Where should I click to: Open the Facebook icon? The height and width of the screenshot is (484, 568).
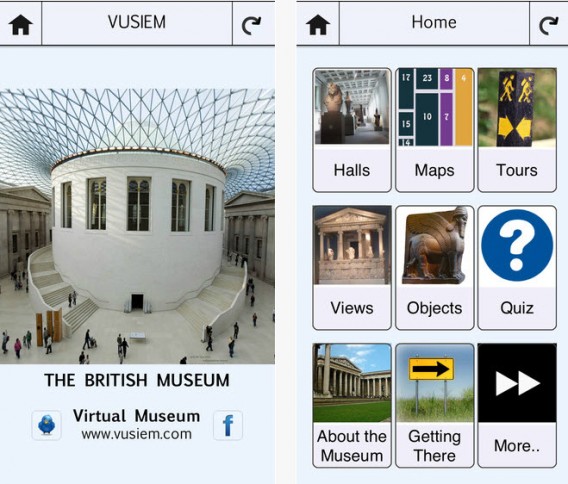228,425
